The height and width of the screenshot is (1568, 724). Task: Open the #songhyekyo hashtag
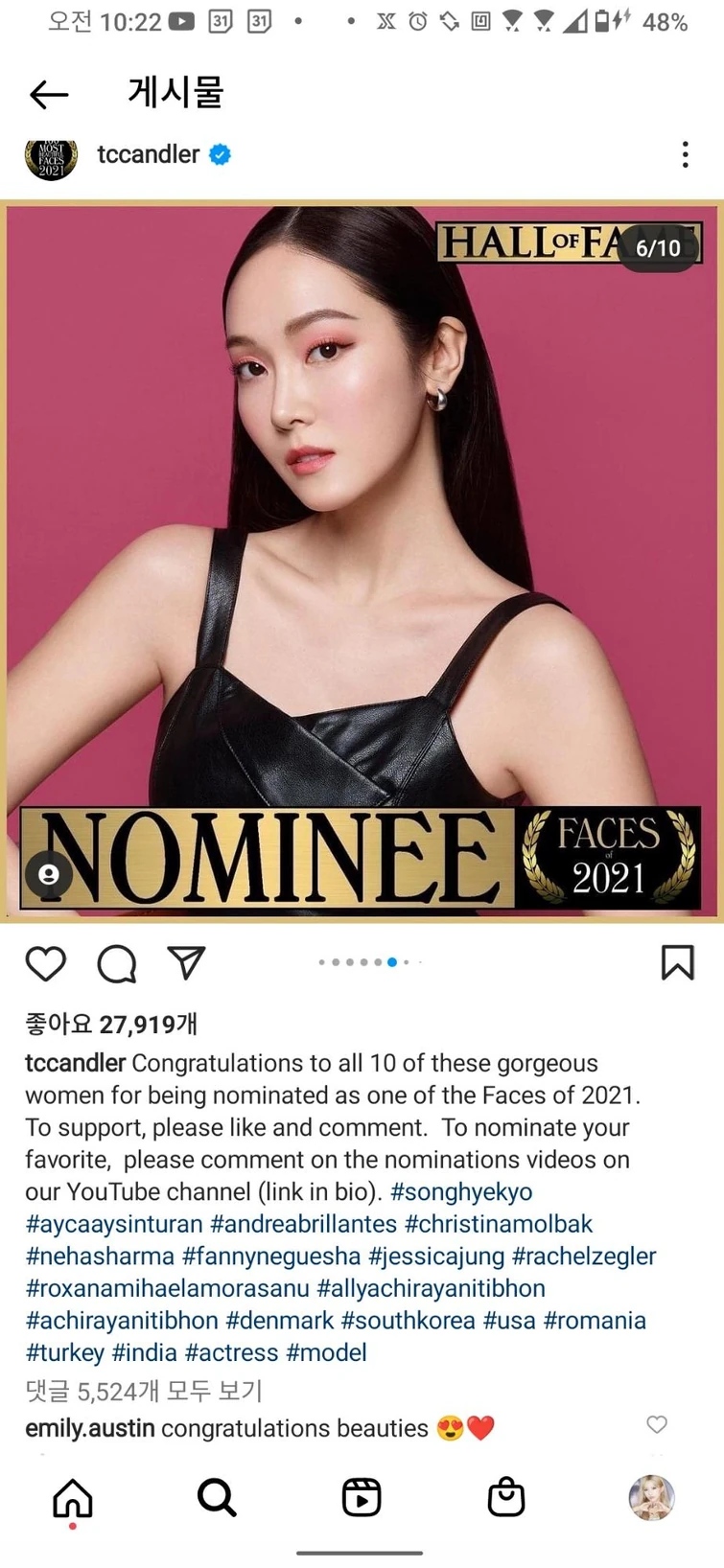[461, 1191]
